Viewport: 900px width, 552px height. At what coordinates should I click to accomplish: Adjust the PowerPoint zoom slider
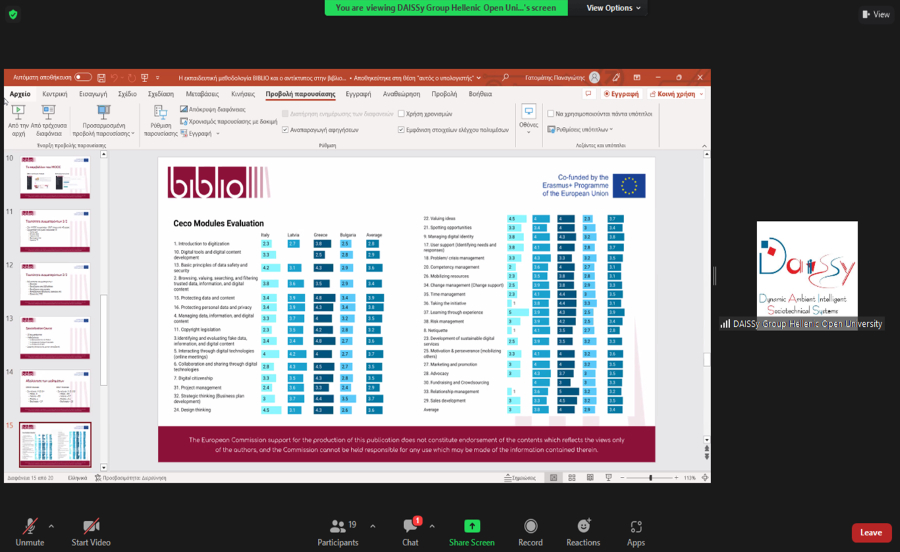(650, 478)
